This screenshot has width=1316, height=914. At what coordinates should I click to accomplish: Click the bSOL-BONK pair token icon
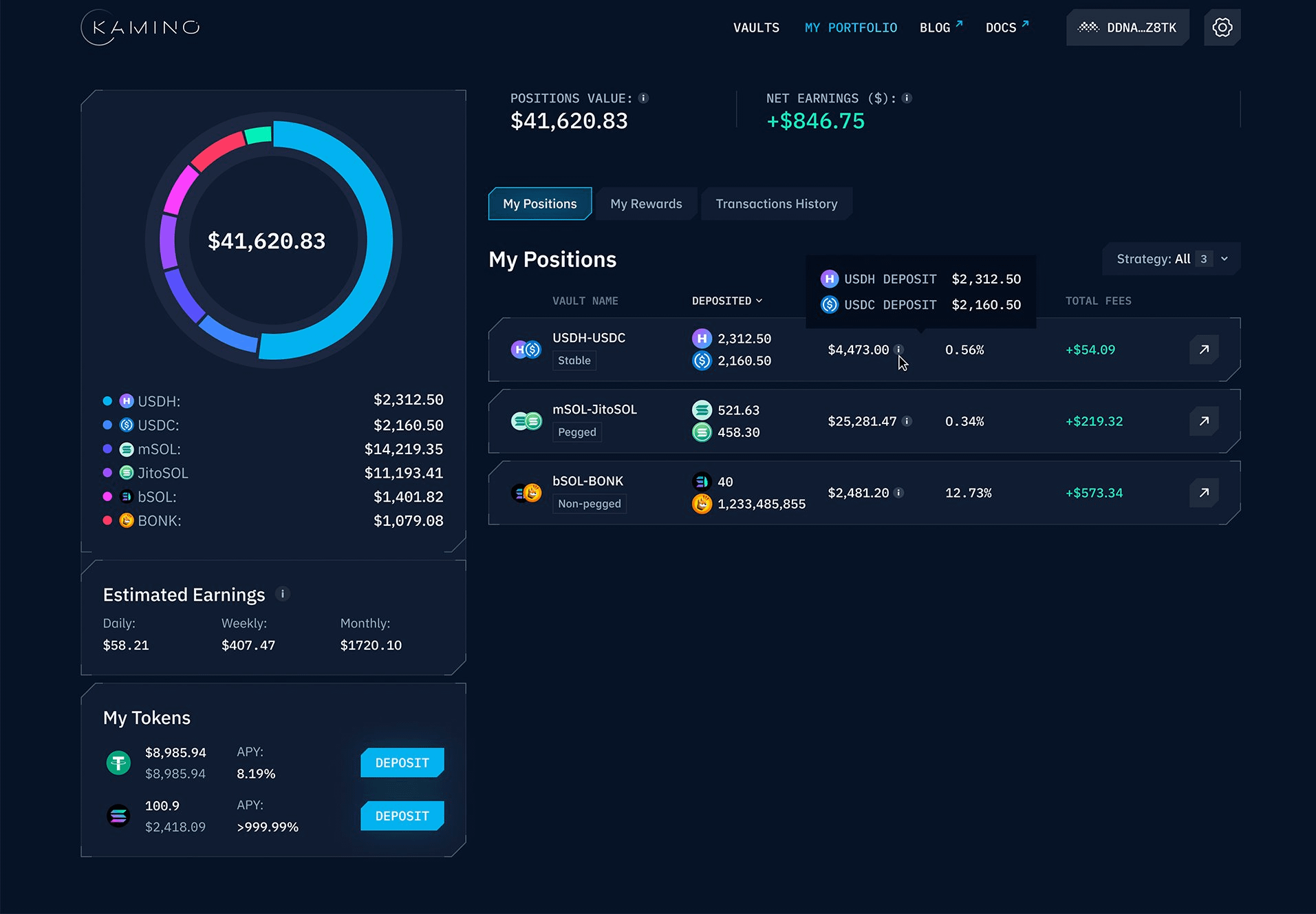(526, 493)
